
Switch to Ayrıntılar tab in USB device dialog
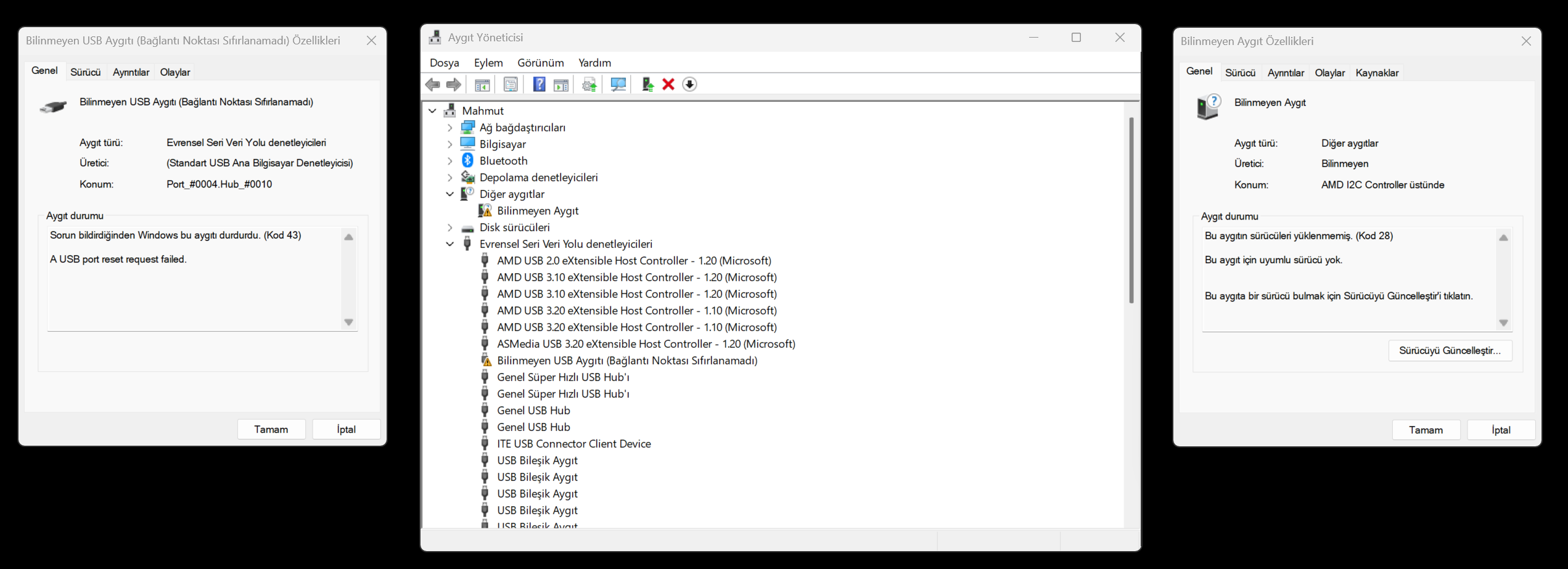point(131,72)
